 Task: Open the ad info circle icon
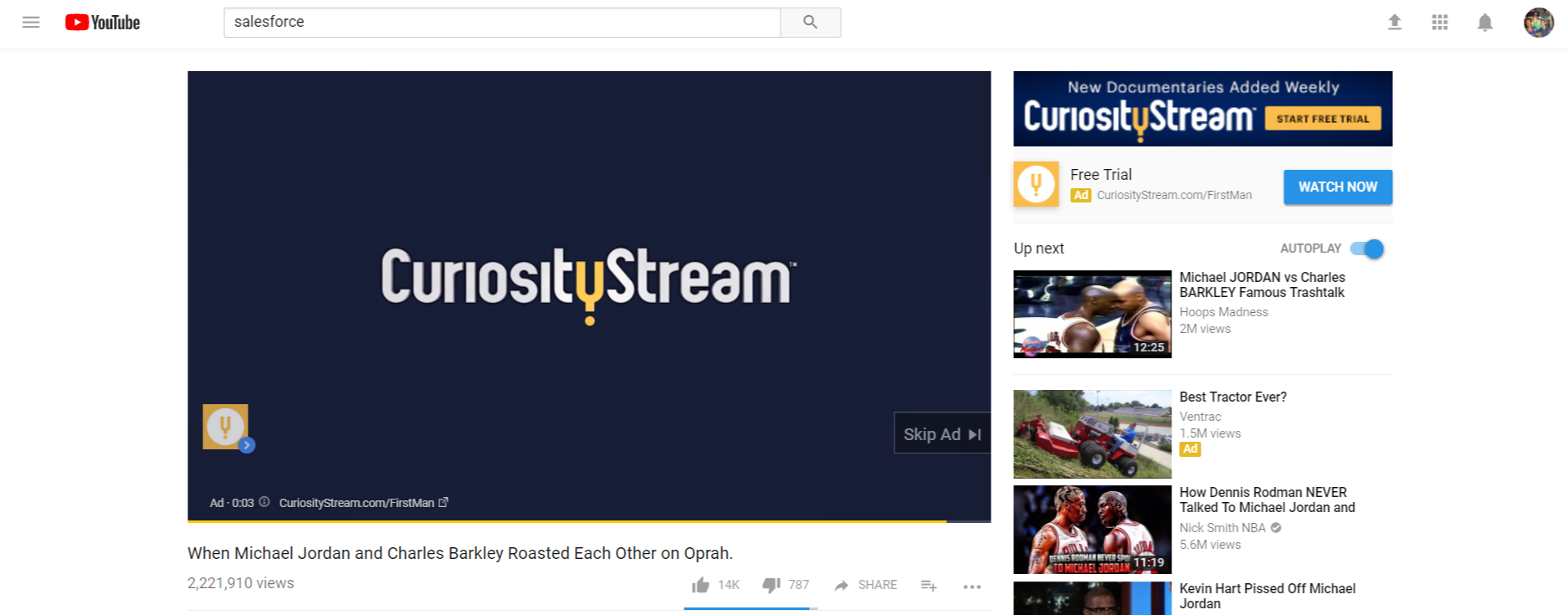point(264,502)
